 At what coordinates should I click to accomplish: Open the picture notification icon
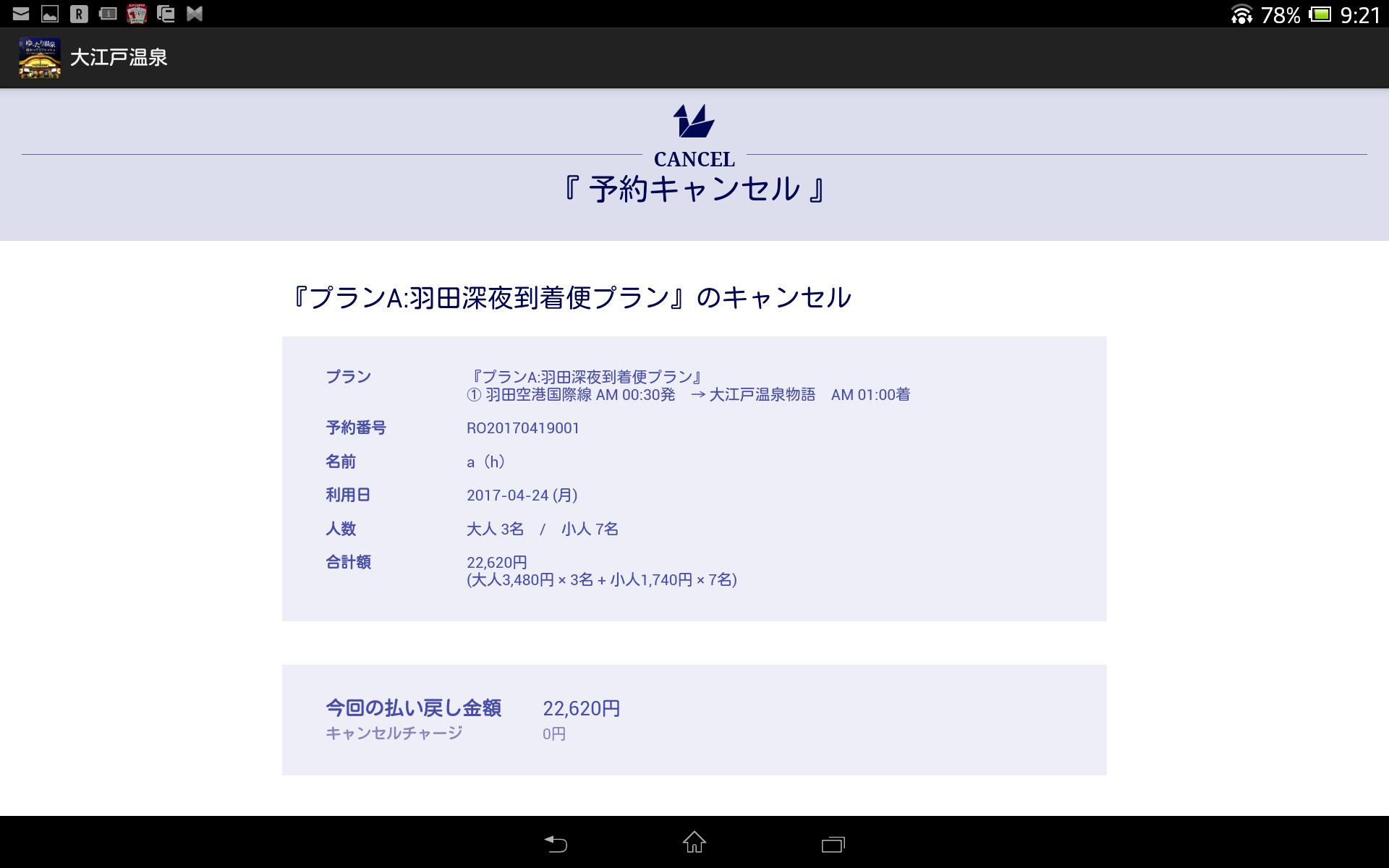(50, 13)
